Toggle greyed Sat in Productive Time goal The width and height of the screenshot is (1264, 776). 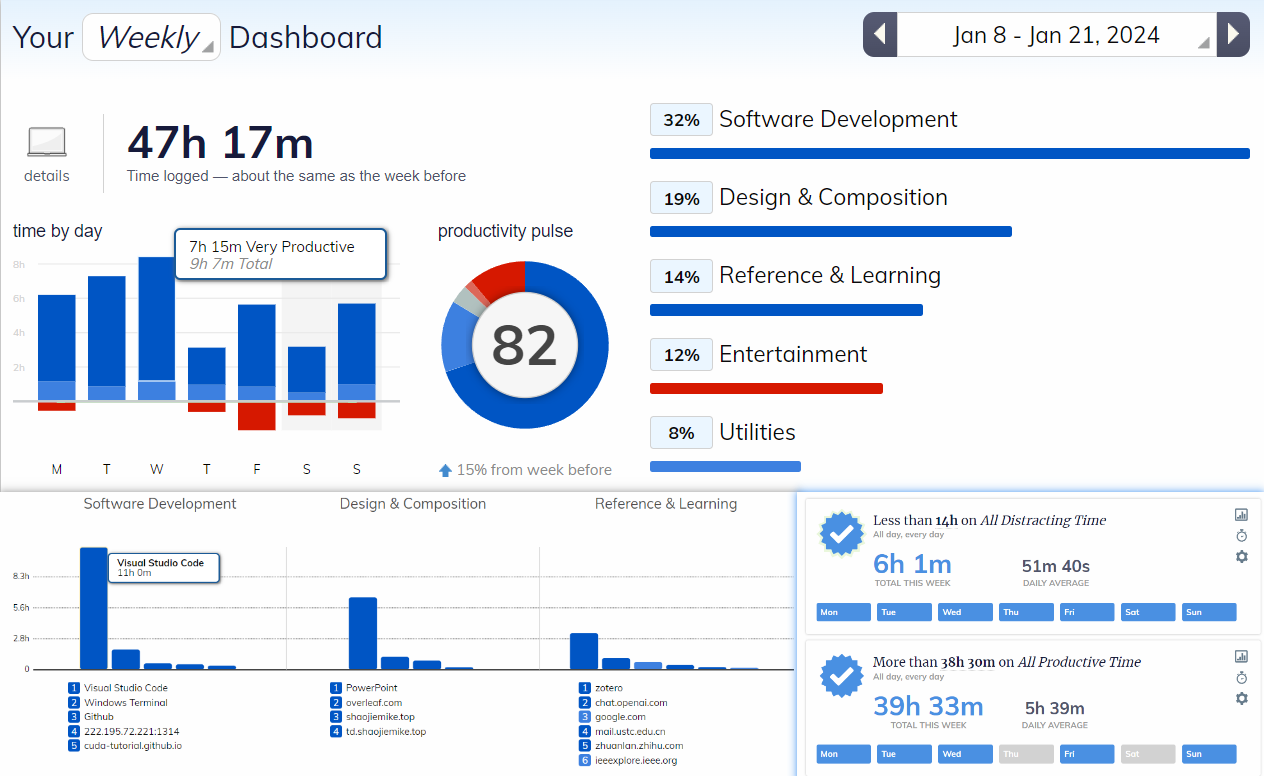coord(1148,754)
